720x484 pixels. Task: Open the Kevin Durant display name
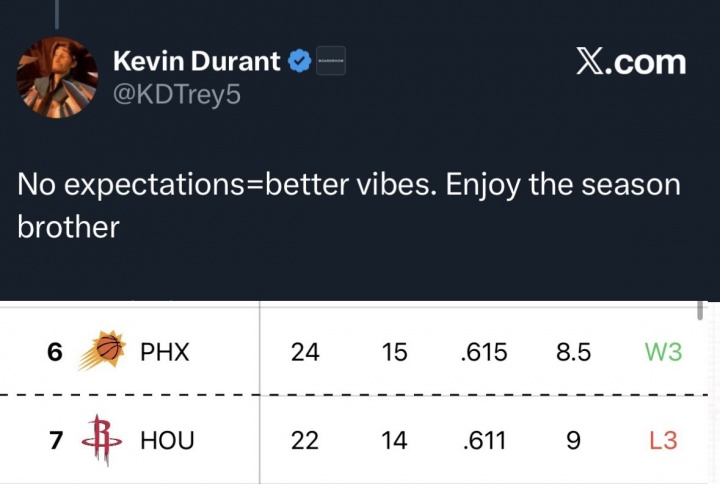196,61
